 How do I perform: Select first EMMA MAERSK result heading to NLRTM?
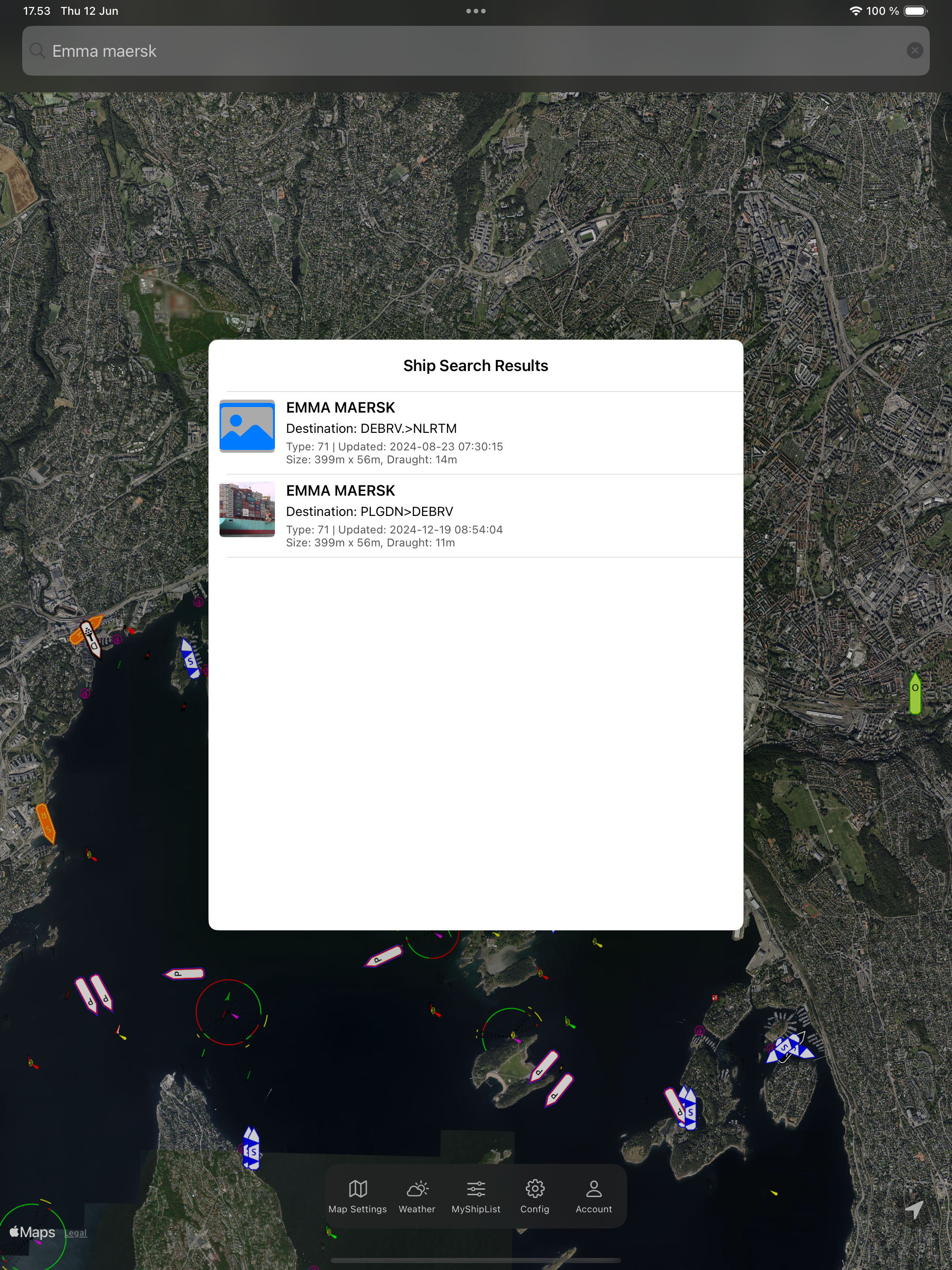point(476,433)
